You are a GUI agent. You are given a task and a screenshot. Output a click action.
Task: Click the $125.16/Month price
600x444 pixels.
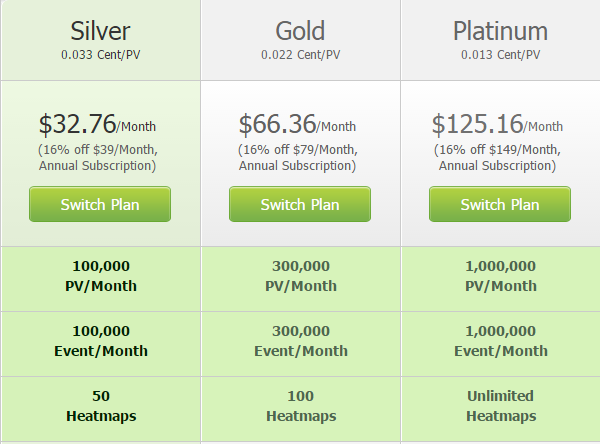[497, 124]
